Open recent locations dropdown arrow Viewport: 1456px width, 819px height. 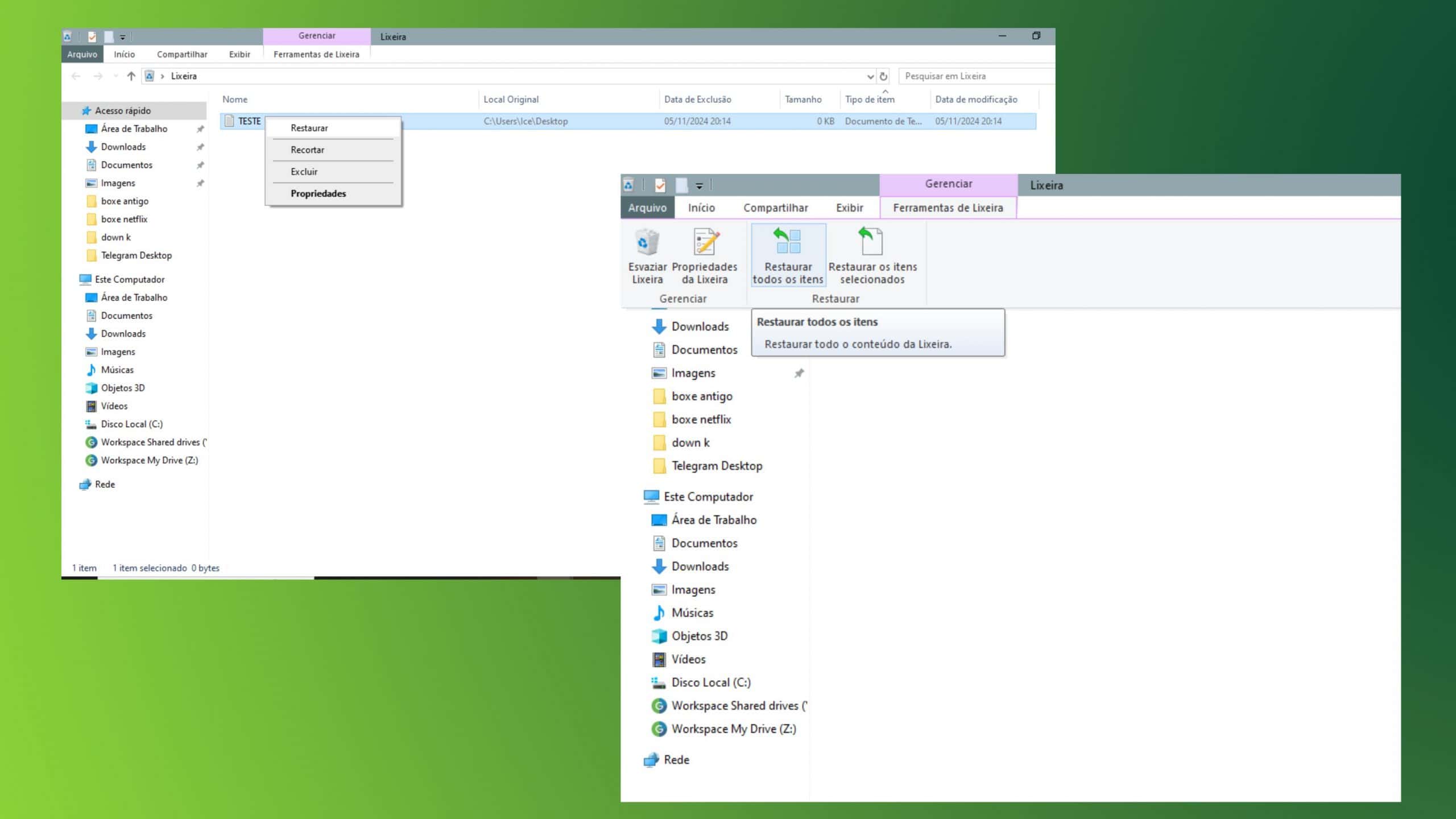coord(115,76)
